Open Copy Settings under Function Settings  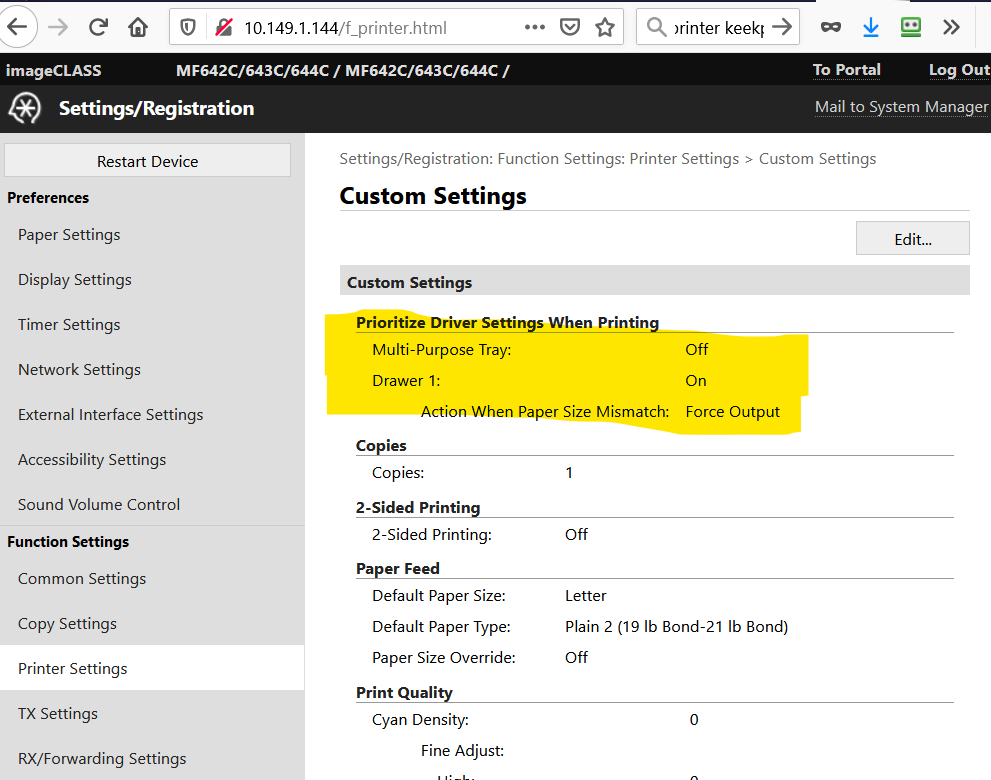click(x=66, y=622)
